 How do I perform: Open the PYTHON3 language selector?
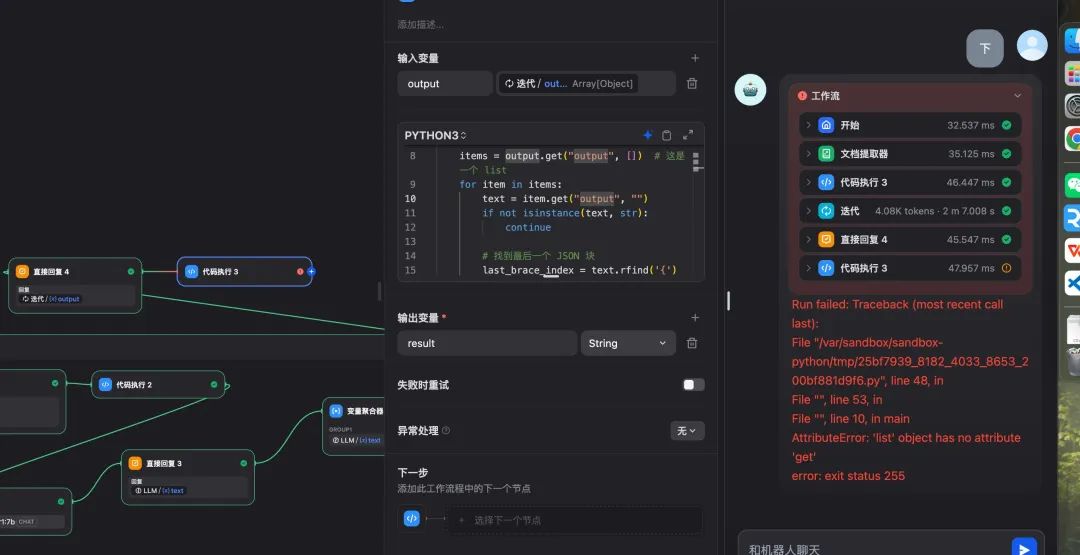(435, 136)
